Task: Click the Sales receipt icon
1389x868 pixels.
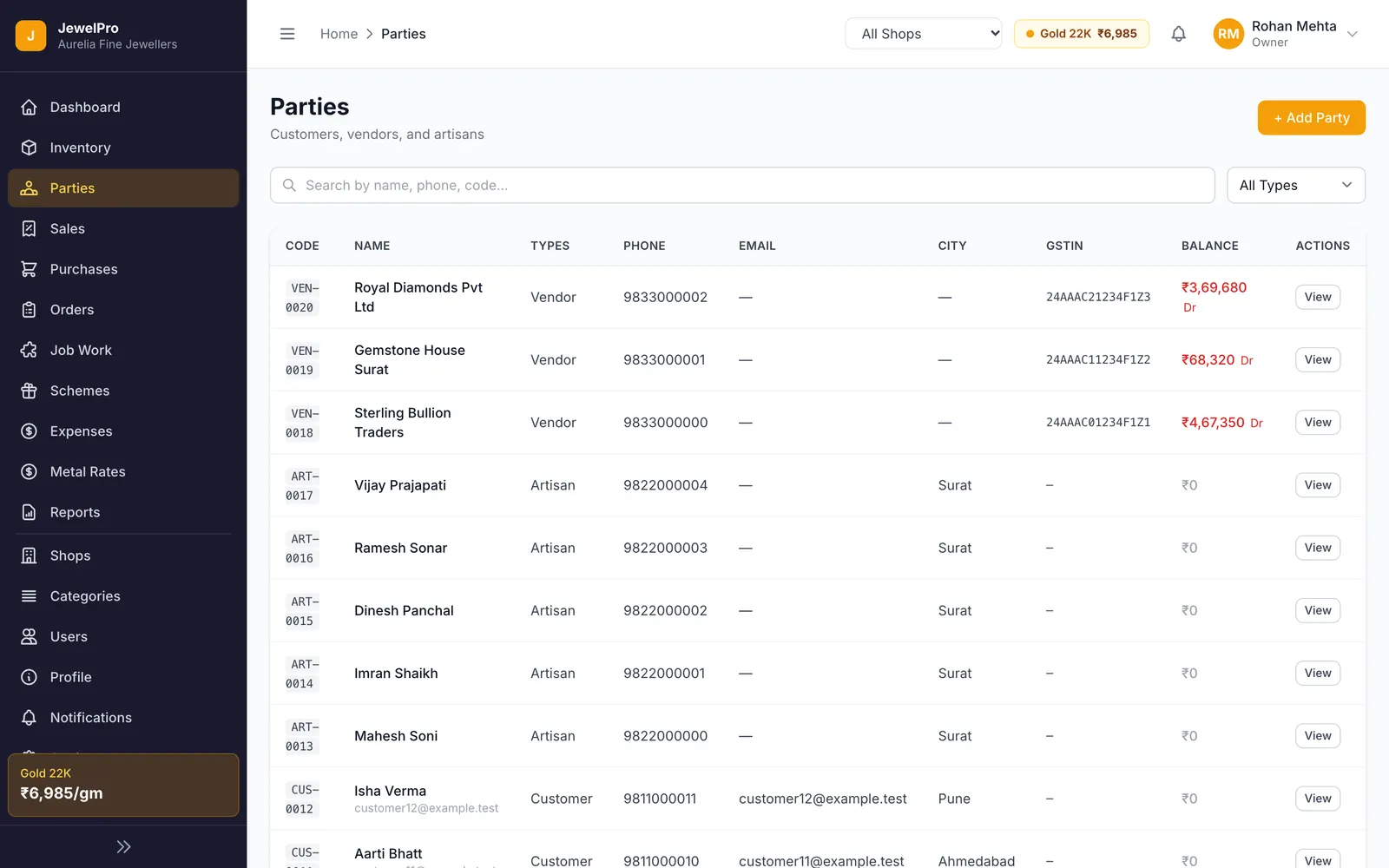Action: coord(29,228)
